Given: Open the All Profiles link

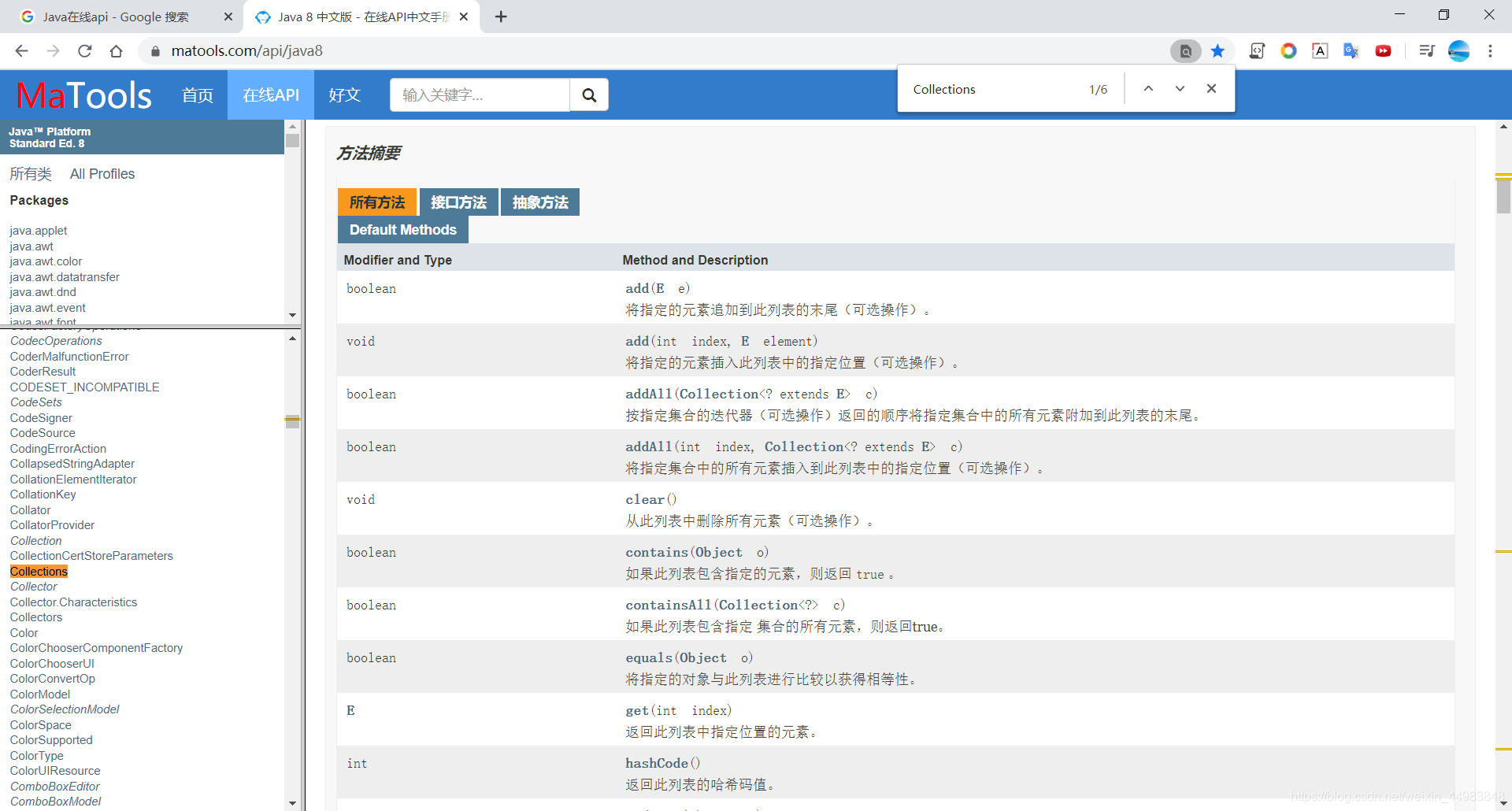Looking at the screenshot, I should pos(102,174).
